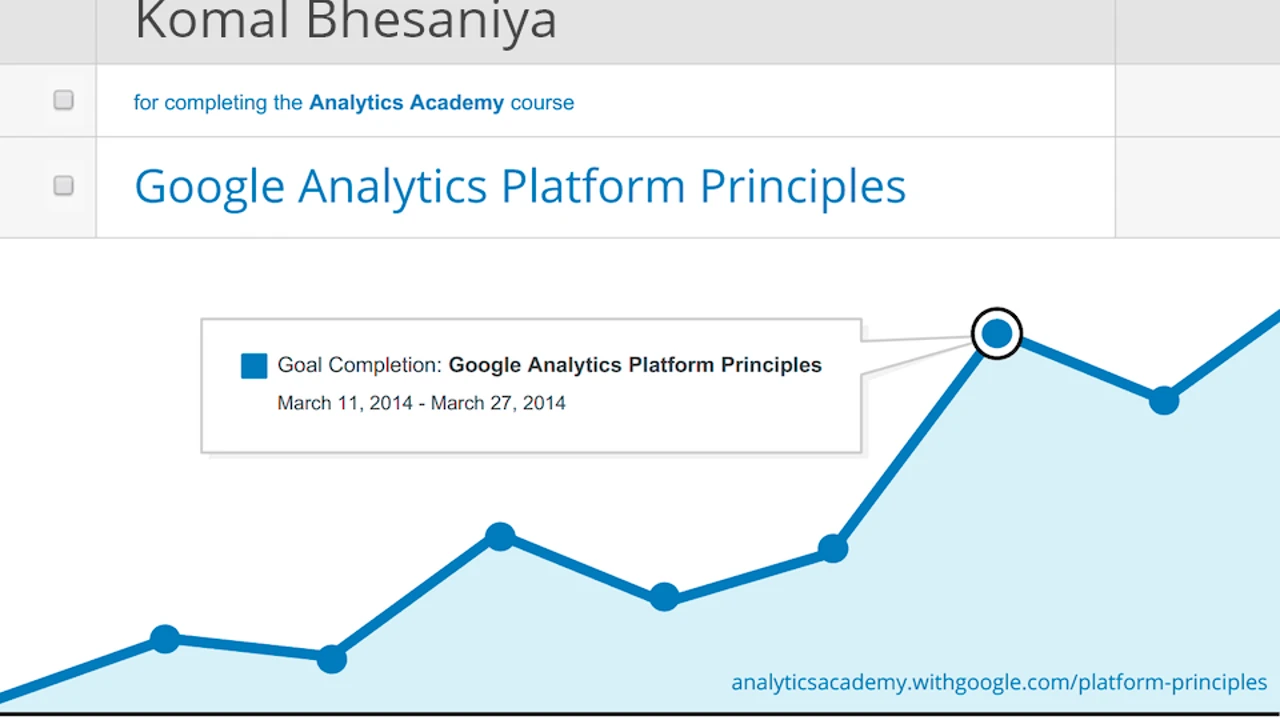1280x720 pixels.
Task: Click the data point right after the circled peak
Action: (1164, 400)
